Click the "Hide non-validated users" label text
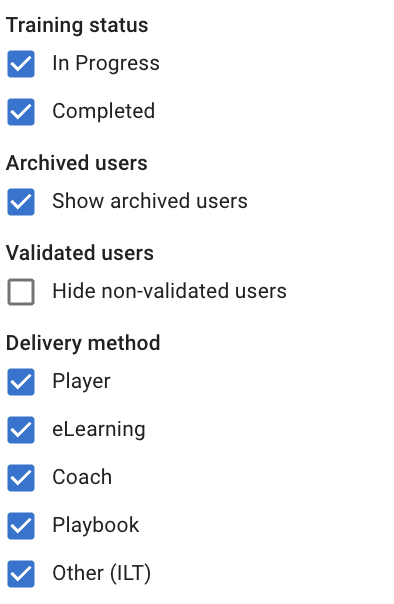 click(x=169, y=291)
